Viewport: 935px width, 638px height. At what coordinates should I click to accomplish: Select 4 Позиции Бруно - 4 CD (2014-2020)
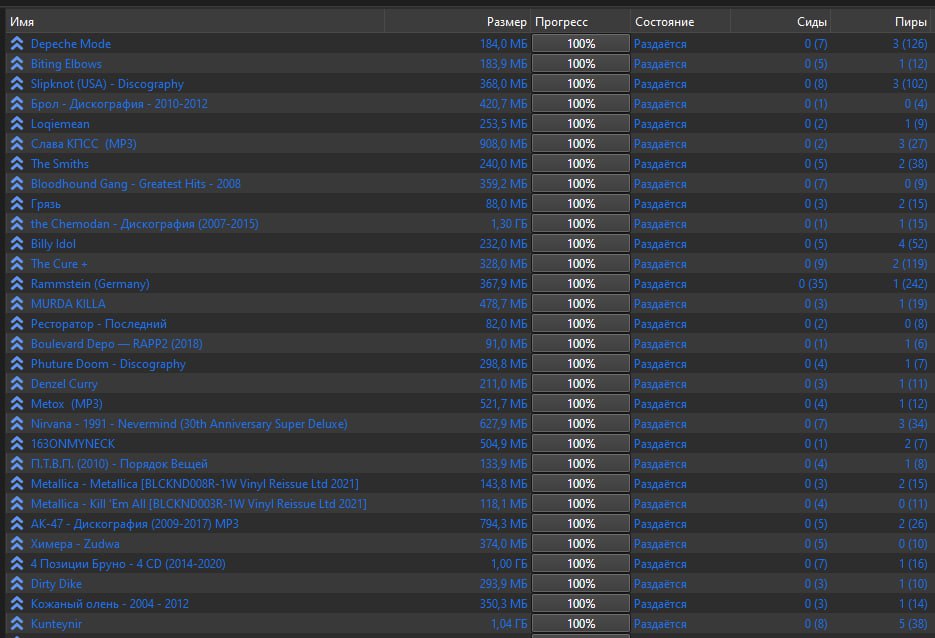coord(128,563)
